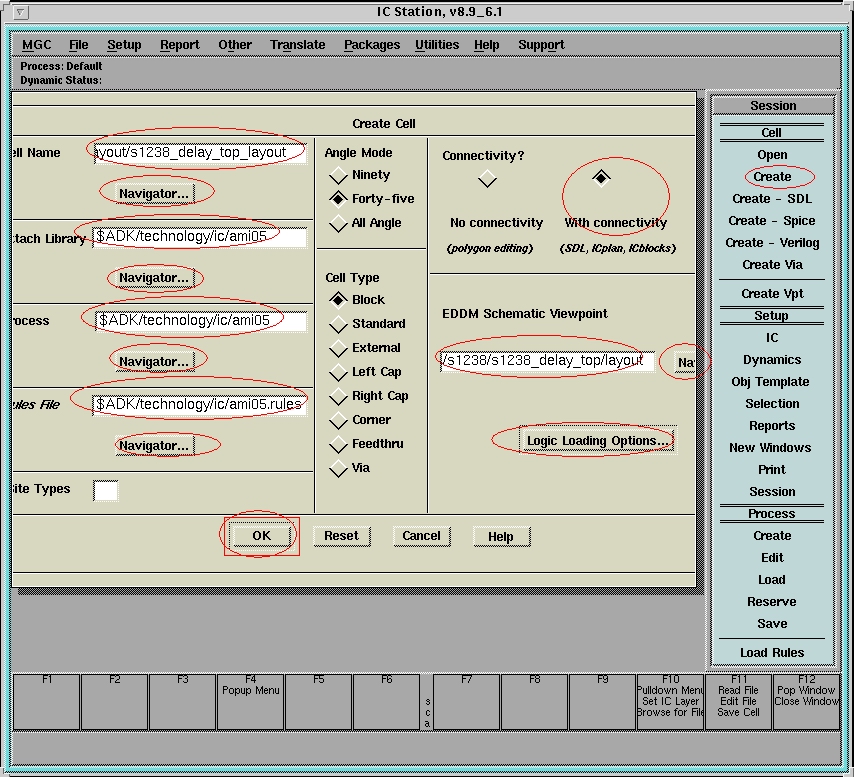
Task: Click Navigator button under Cell Name
Action: click(154, 193)
